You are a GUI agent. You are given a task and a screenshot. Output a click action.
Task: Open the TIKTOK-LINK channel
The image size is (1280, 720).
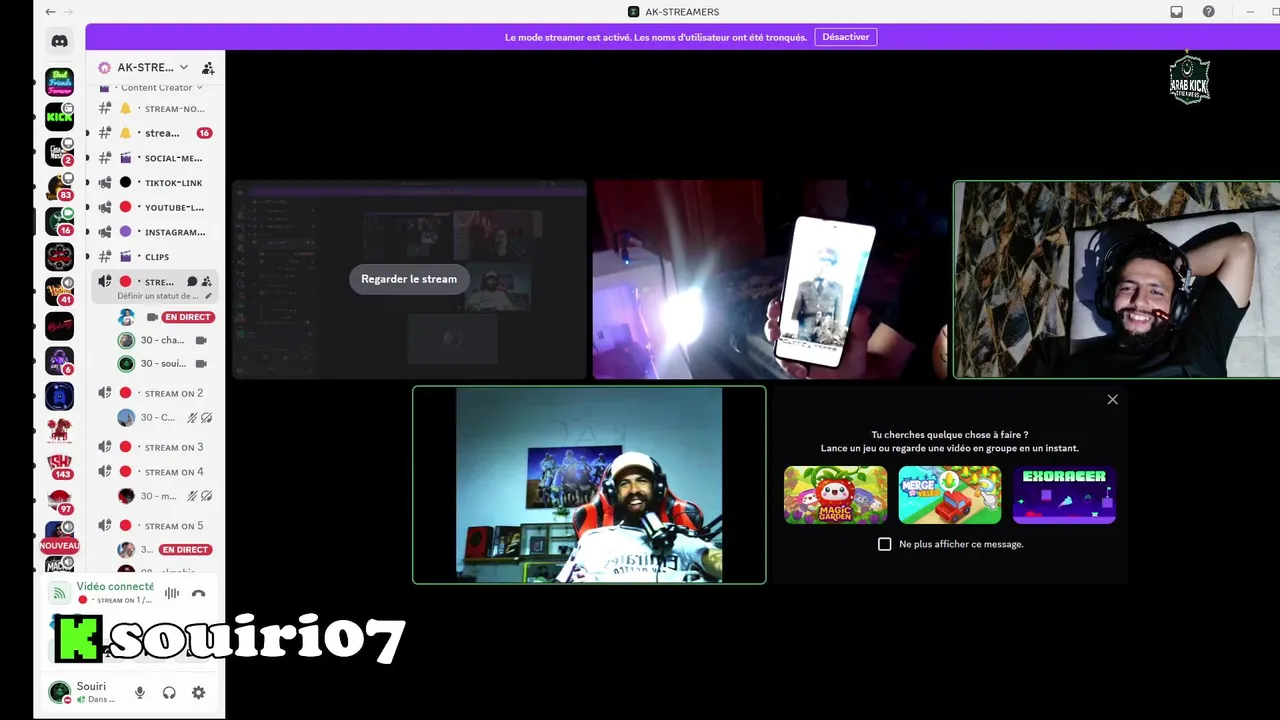(x=155, y=183)
